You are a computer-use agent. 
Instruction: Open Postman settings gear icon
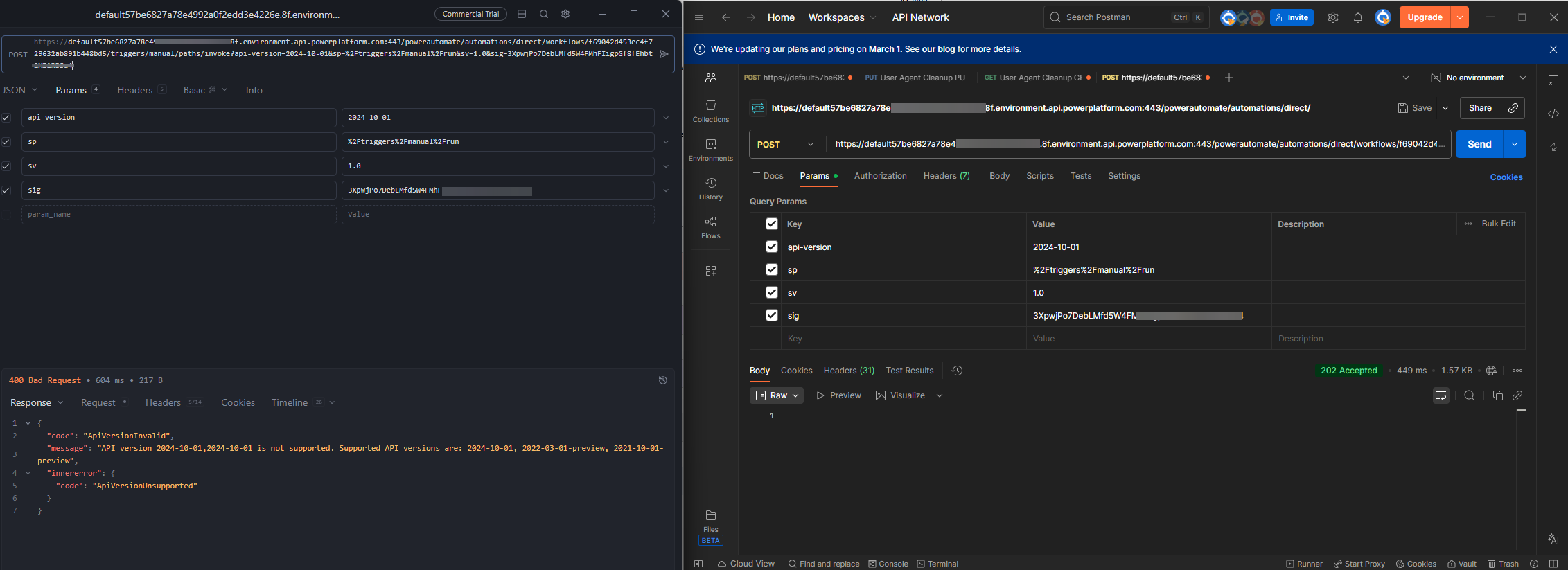point(1332,17)
